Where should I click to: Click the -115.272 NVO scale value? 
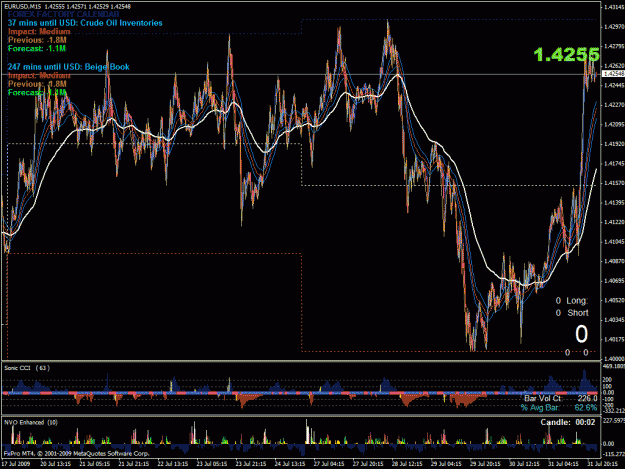pyautogui.click(x=614, y=453)
